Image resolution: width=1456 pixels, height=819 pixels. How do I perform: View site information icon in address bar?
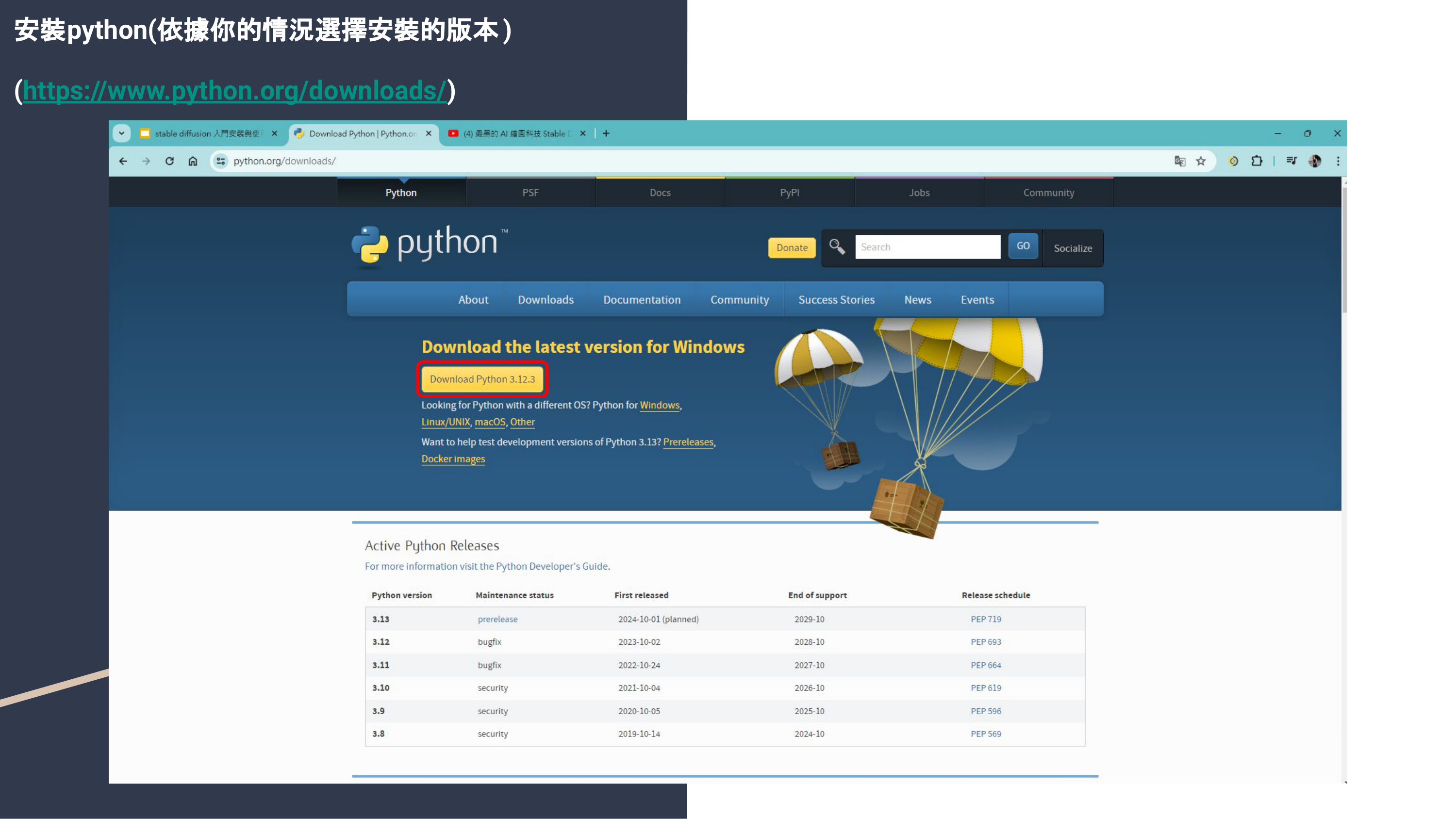click(x=220, y=161)
